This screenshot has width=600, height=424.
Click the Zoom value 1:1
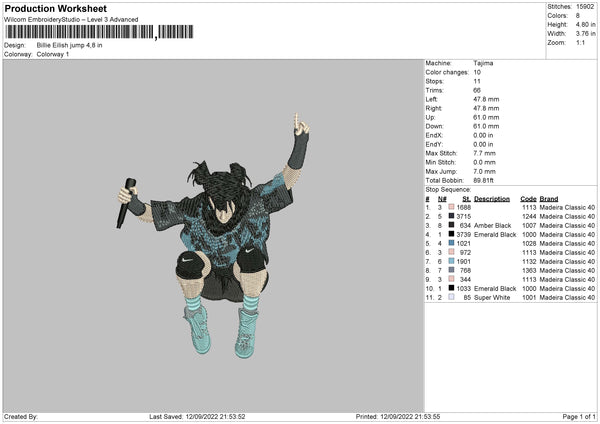580,42
